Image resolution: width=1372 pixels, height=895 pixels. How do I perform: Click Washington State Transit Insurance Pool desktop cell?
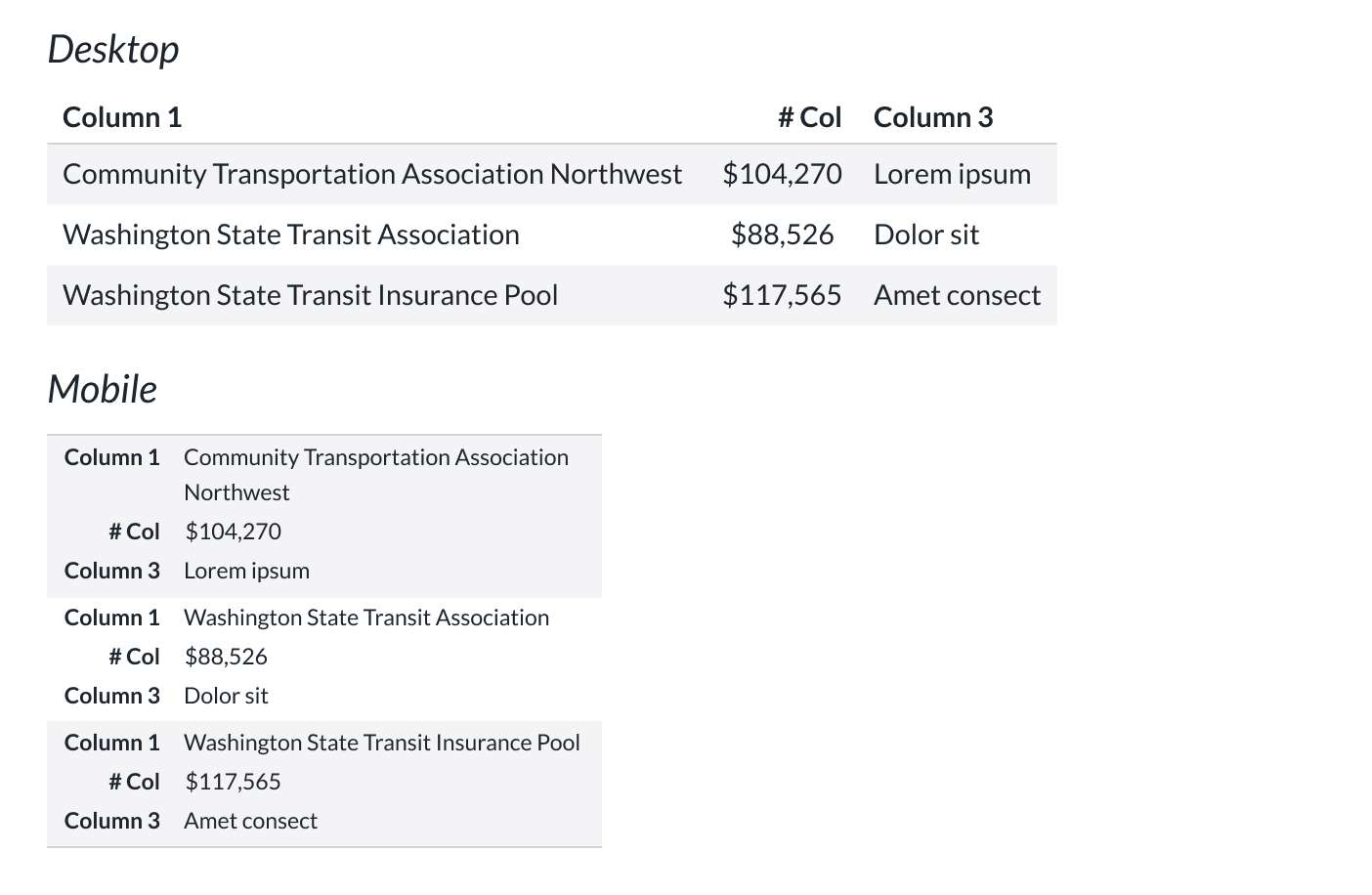coord(311,295)
